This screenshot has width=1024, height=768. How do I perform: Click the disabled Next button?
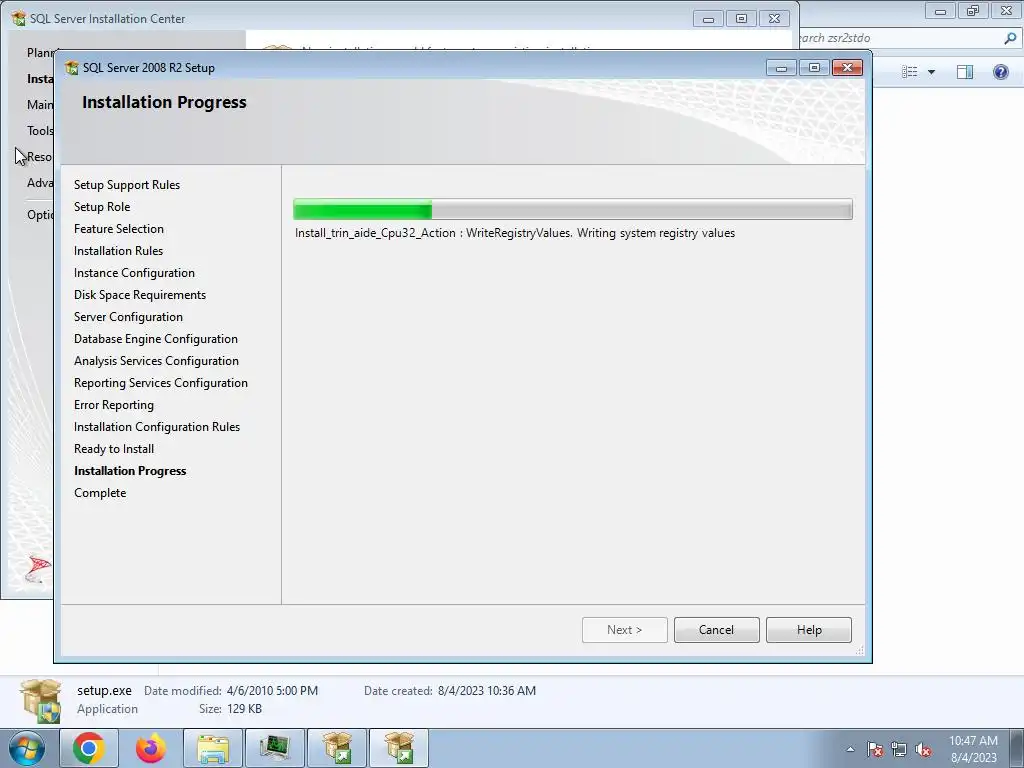[624, 630]
